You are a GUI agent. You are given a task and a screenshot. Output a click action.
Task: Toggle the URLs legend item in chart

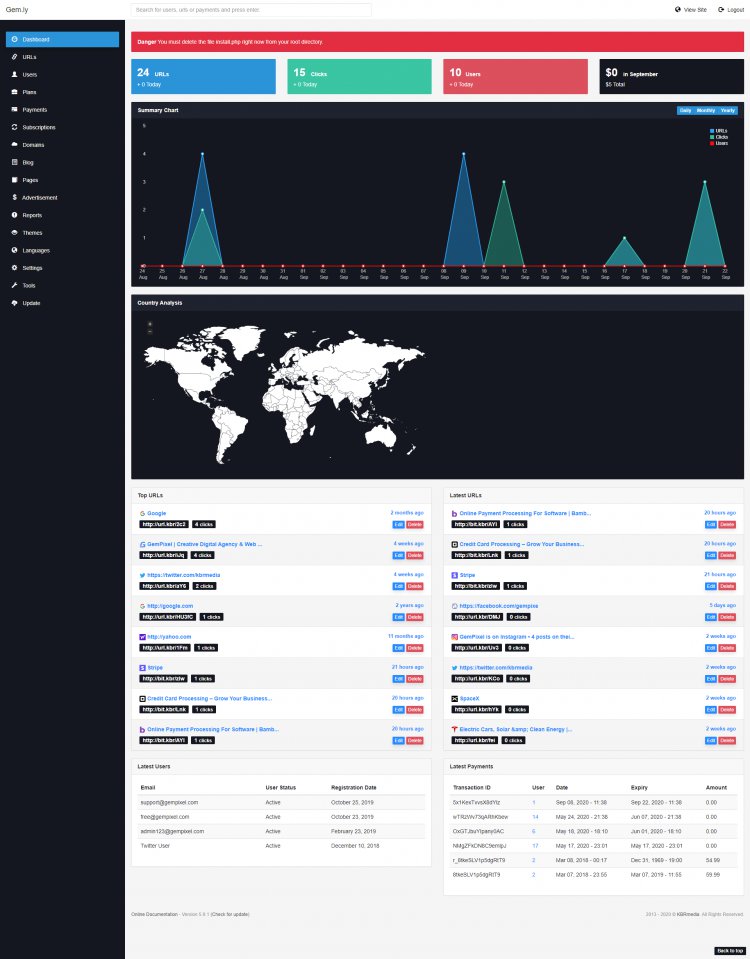click(x=719, y=131)
